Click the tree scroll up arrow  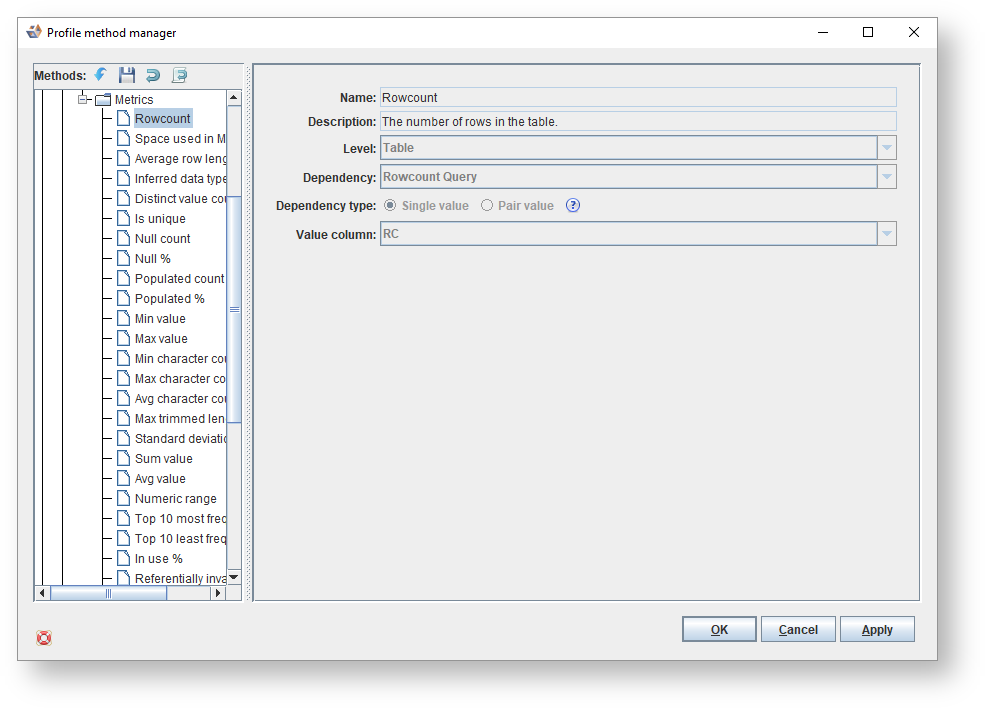point(234,98)
